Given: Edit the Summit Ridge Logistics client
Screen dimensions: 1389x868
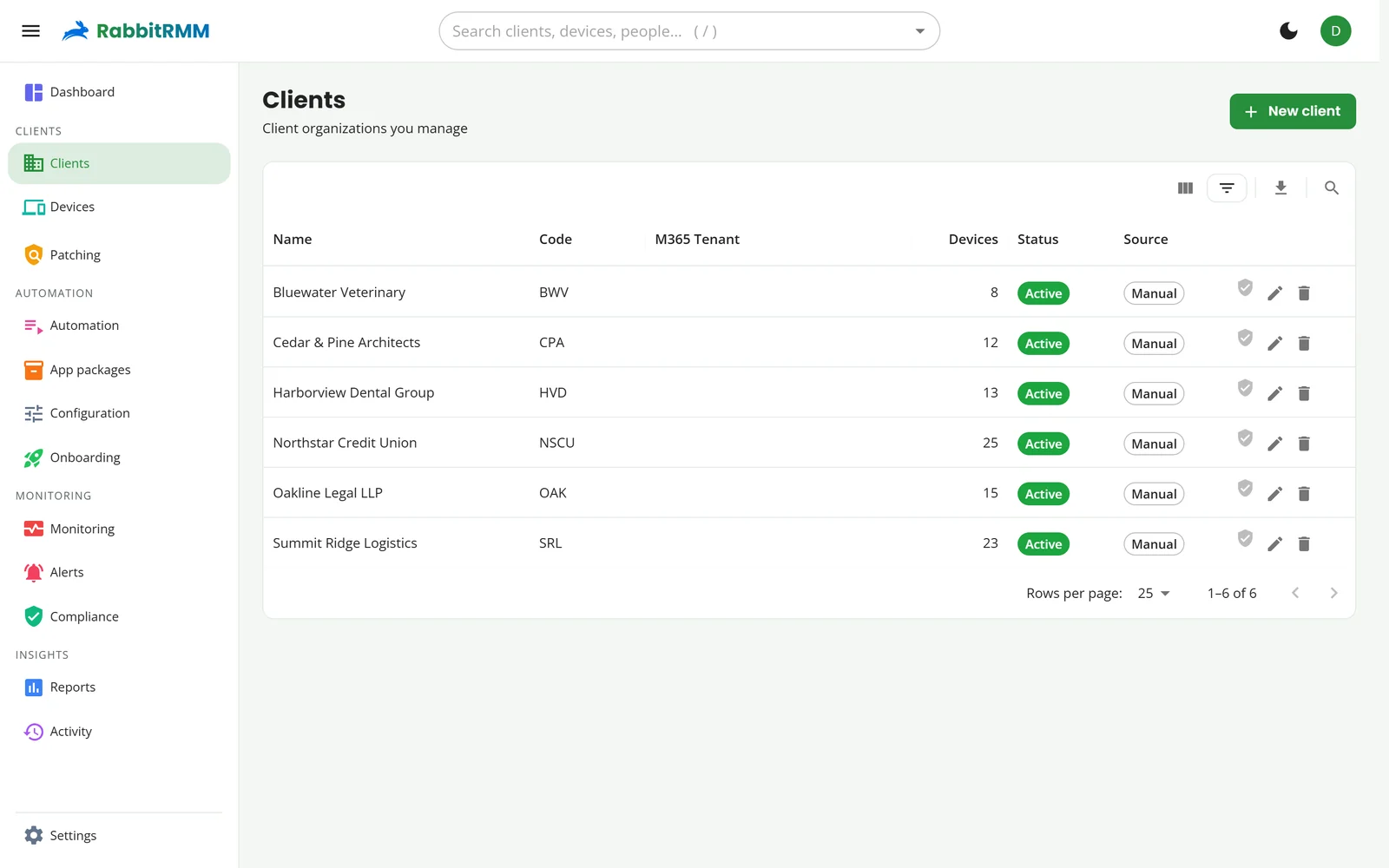Looking at the screenshot, I should coord(1274,544).
